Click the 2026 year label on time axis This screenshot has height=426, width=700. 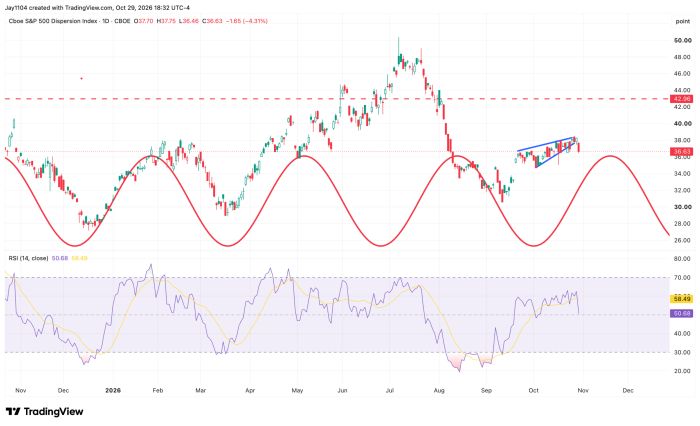[x=113, y=390]
